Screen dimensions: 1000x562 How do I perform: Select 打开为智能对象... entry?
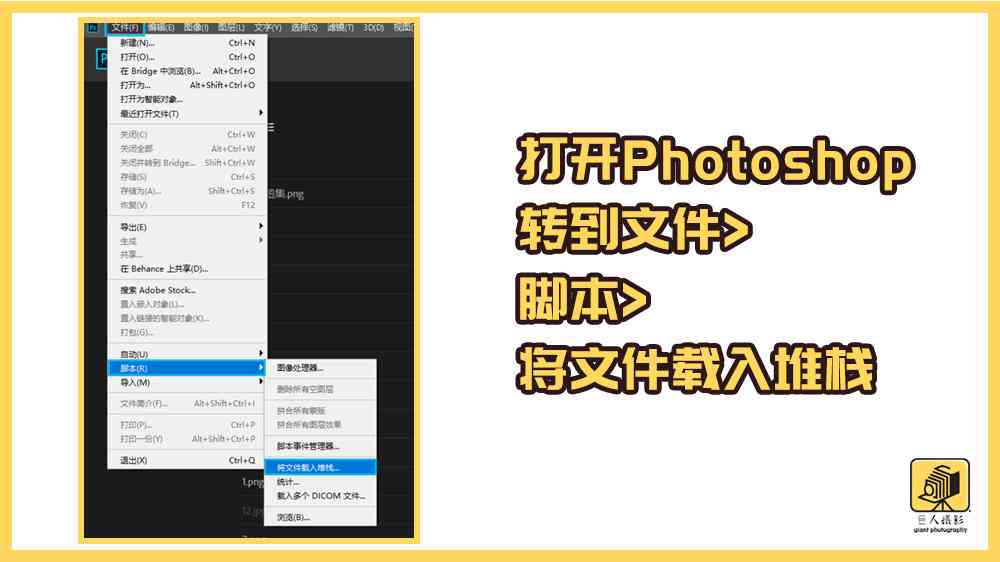188,99
